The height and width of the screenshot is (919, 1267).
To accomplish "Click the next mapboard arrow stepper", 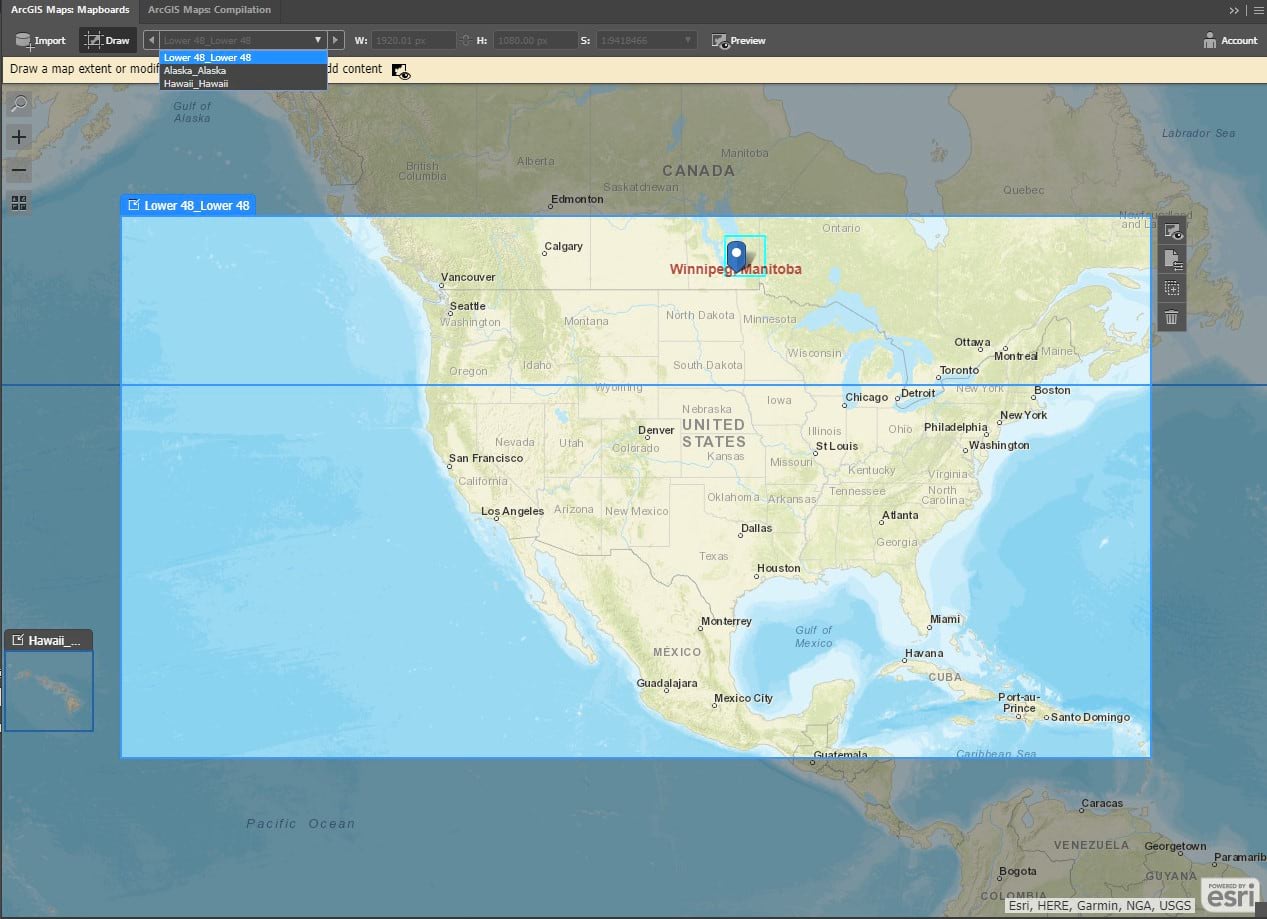I will click(336, 40).
